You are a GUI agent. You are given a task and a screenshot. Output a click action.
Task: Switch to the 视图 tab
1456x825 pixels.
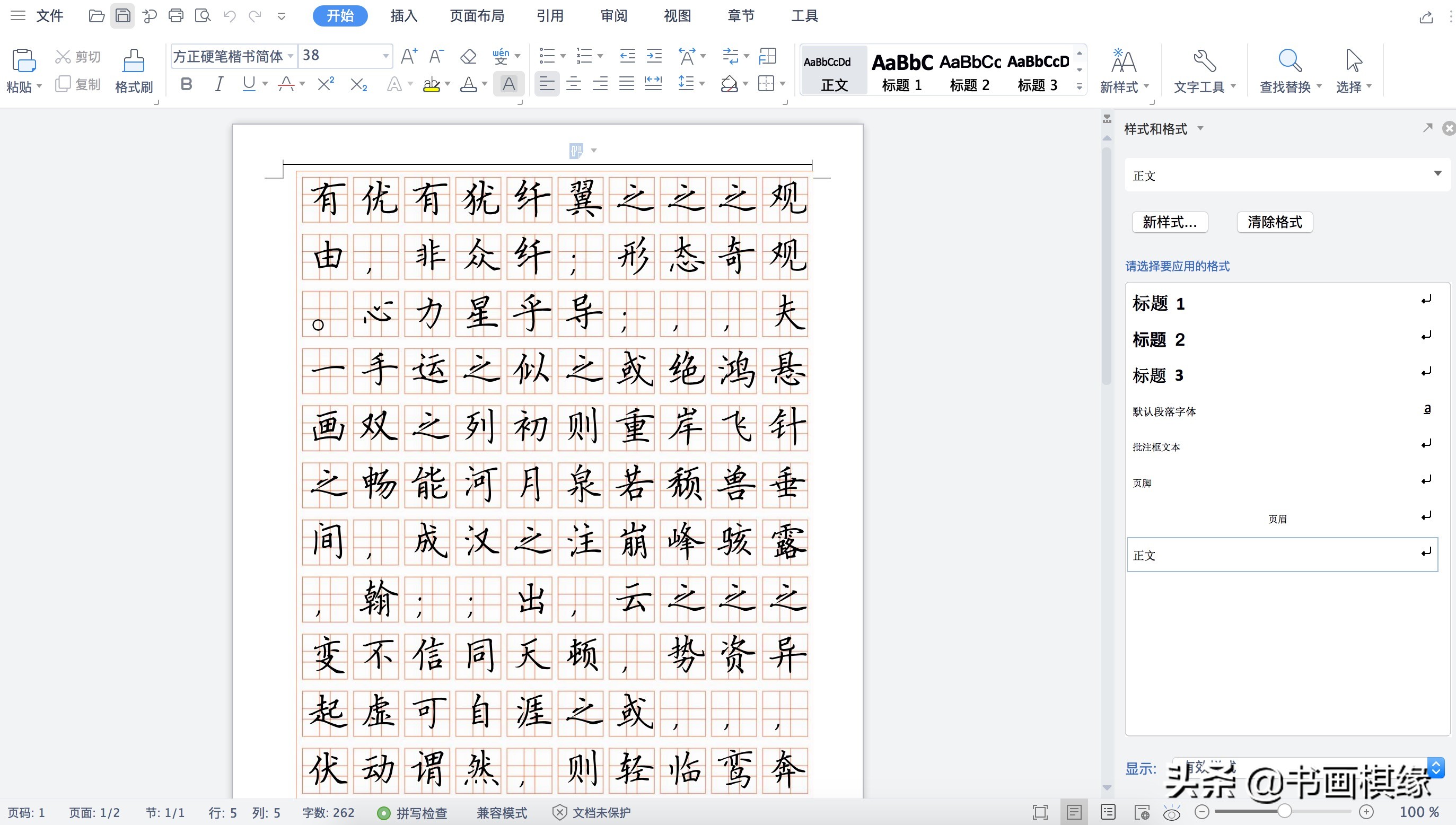[678, 16]
